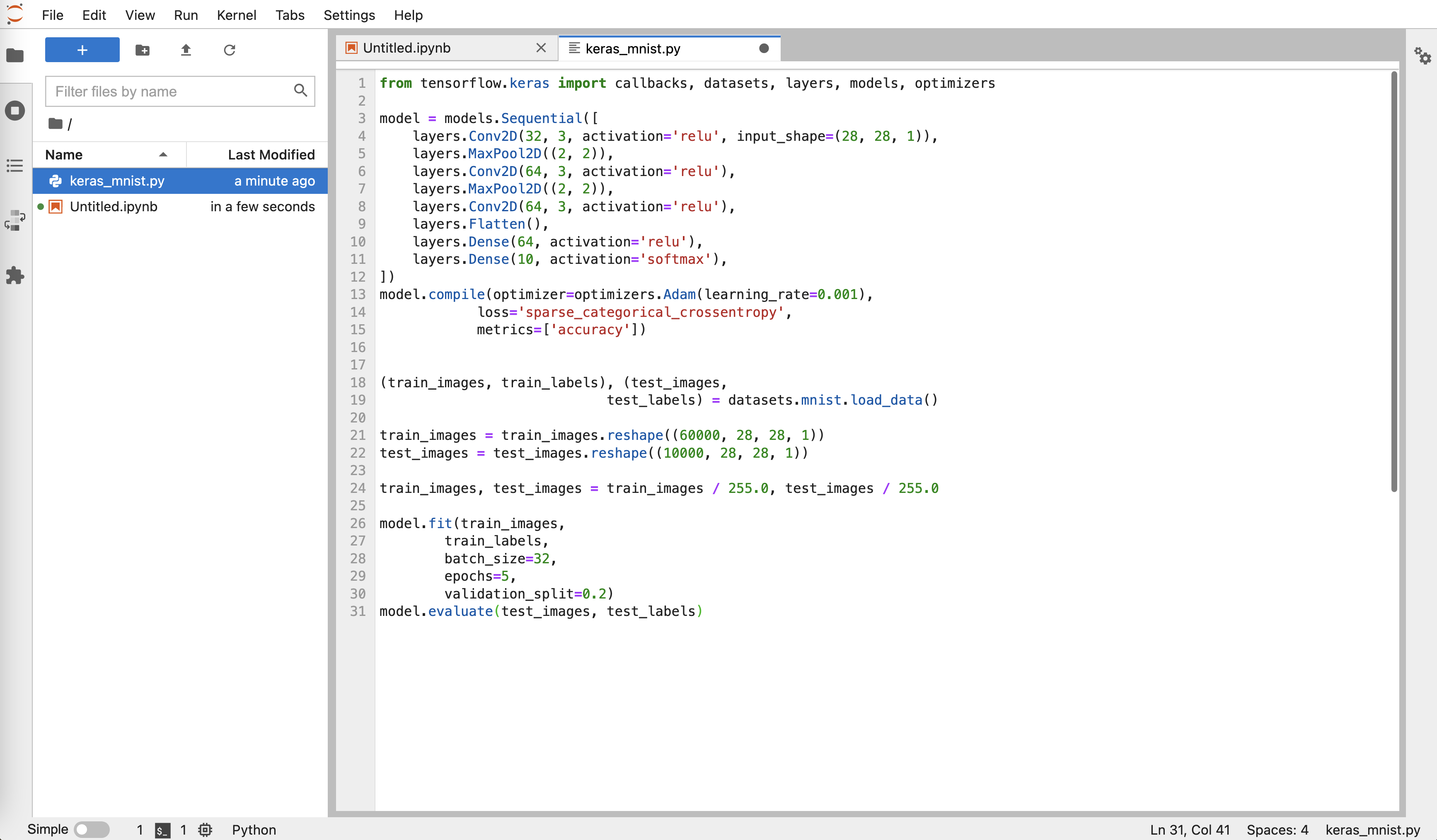The height and width of the screenshot is (840, 1437).
Task: Open the Running Terminals and Kernels panel
Action: (x=15, y=110)
